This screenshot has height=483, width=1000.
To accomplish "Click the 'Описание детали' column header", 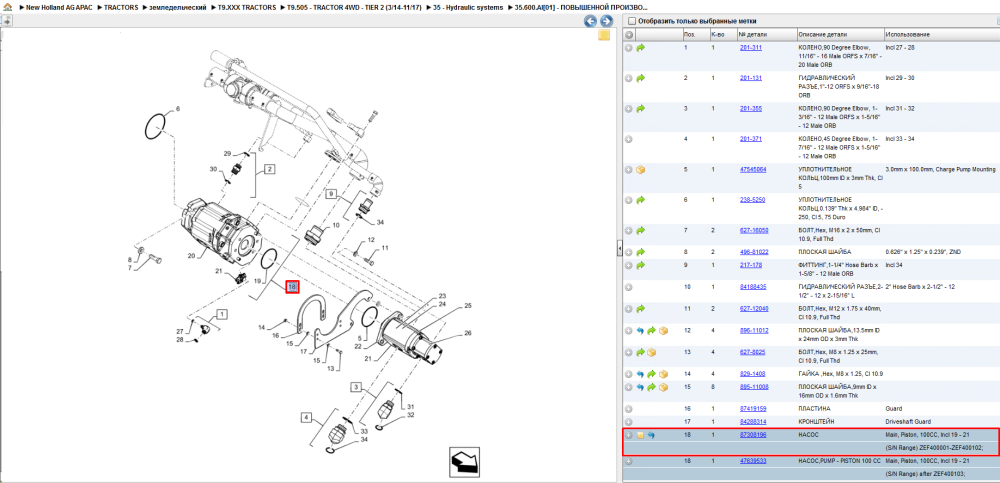I will pyautogui.click(x=840, y=34).
